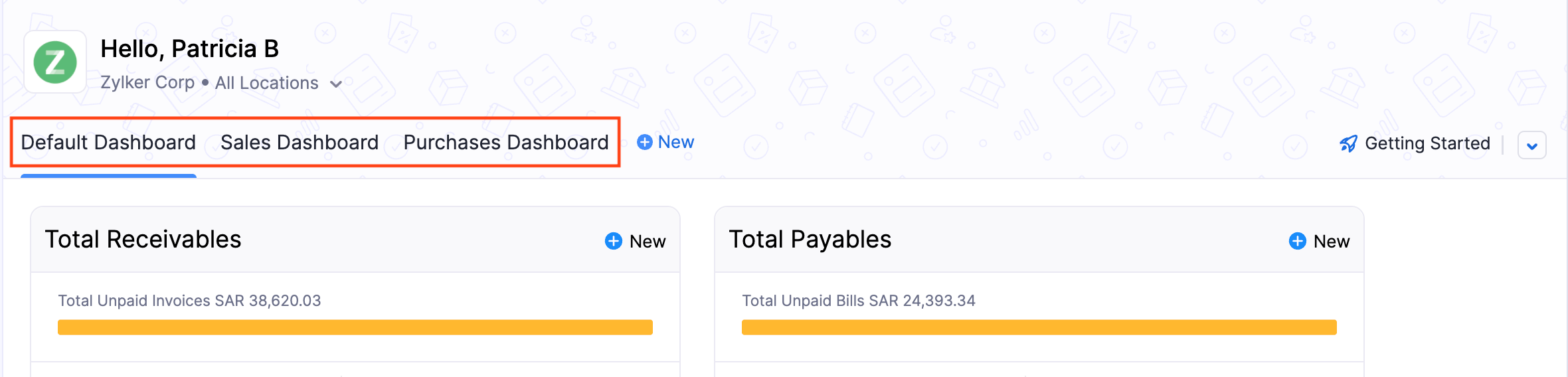Viewport: 1568px width, 377px height.
Task: Click the New dashboard link text
Action: [676, 142]
